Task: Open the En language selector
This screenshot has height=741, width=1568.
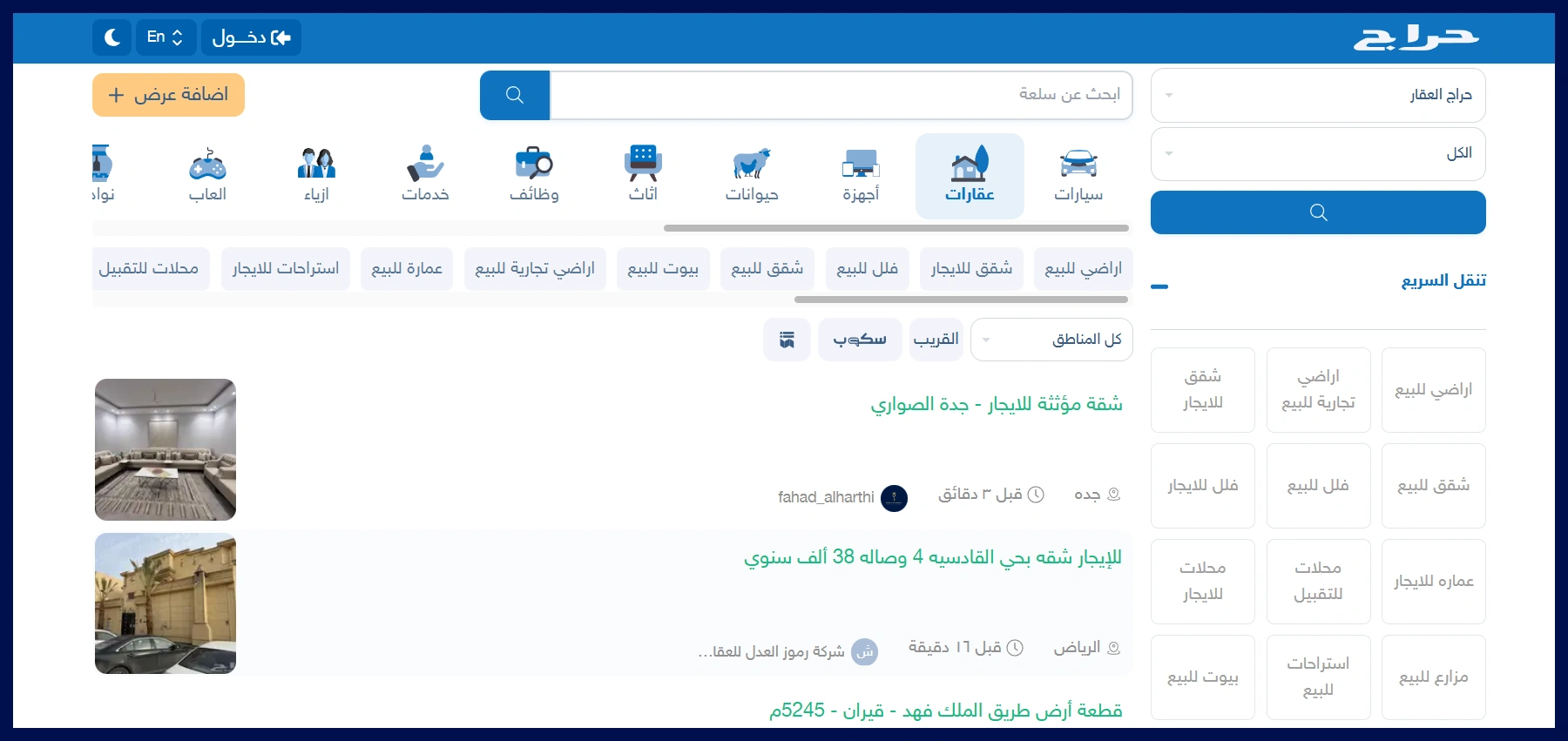Action: pyautogui.click(x=165, y=37)
